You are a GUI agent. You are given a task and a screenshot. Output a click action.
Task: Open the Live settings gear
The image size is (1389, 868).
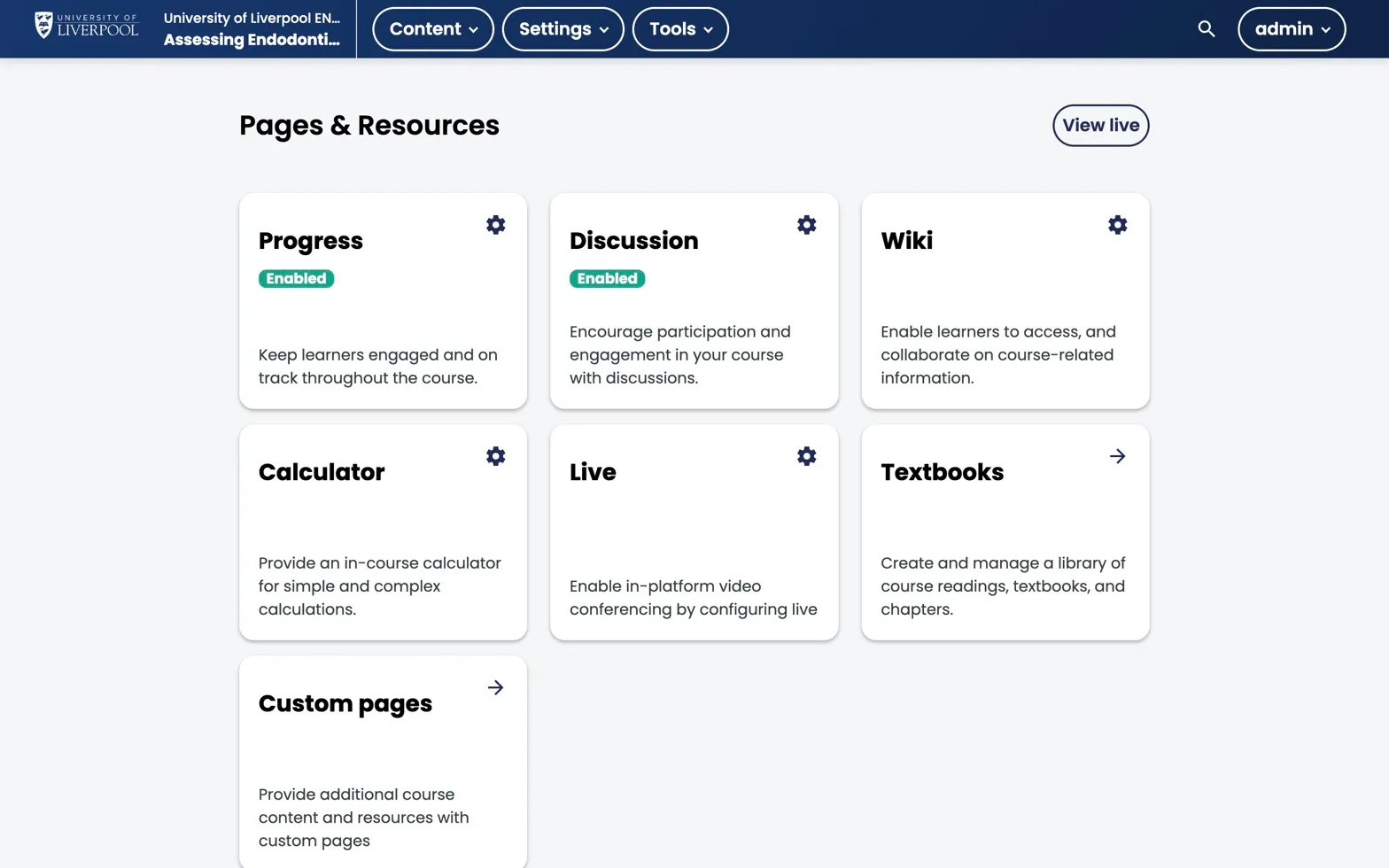point(807,456)
